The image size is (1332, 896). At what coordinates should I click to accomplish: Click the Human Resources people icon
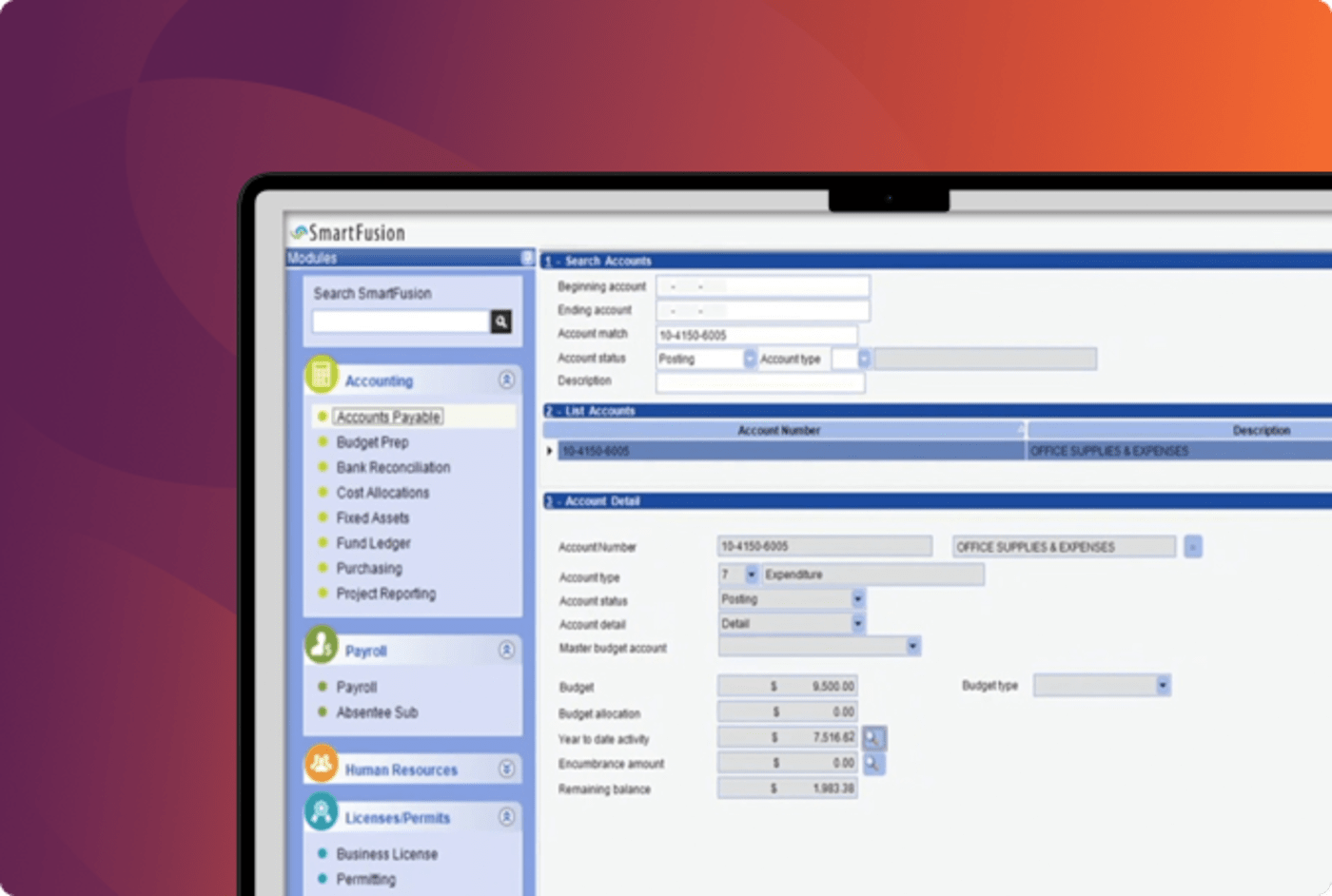coord(322,765)
